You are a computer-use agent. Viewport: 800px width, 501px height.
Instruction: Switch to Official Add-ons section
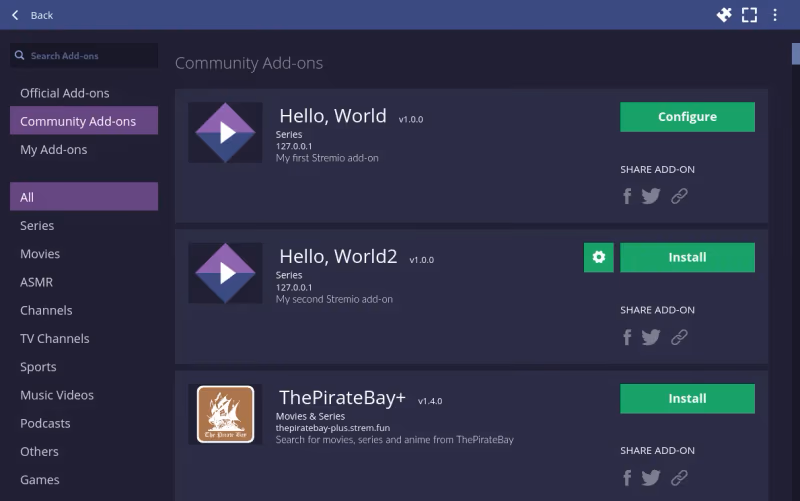coord(65,93)
